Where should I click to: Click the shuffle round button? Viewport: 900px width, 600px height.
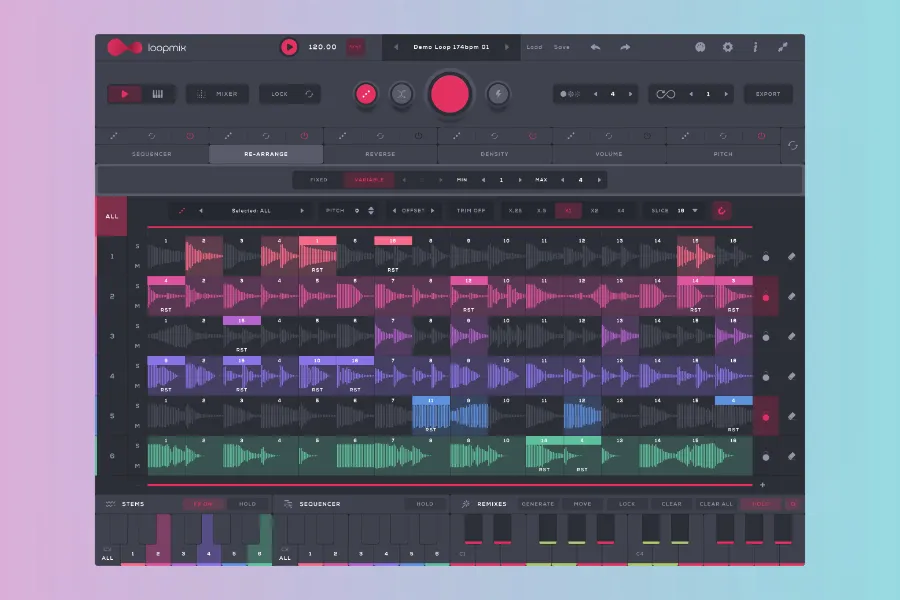(401, 94)
